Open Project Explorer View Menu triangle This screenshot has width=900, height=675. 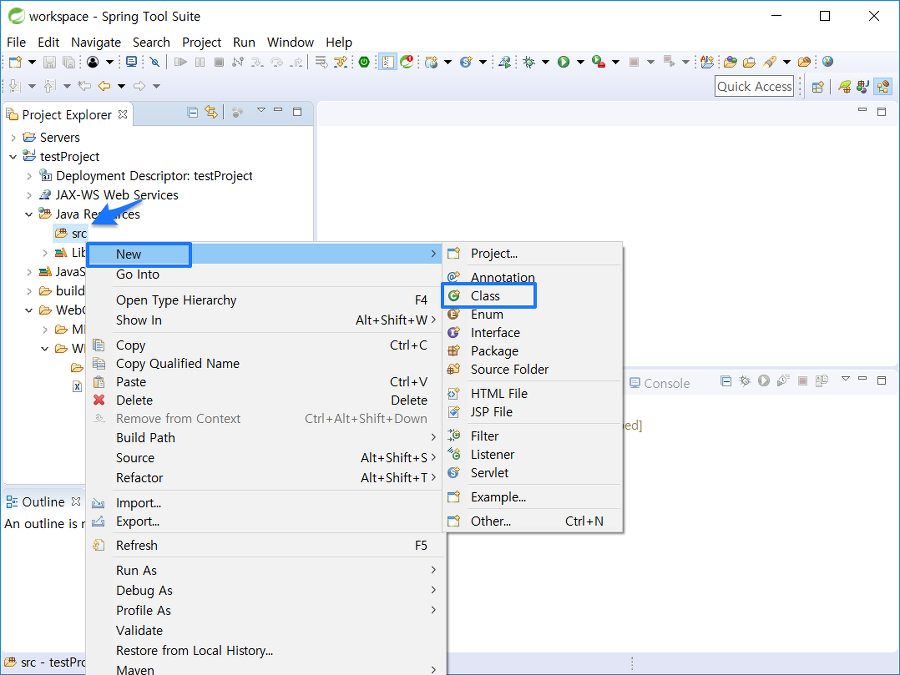[261, 110]
